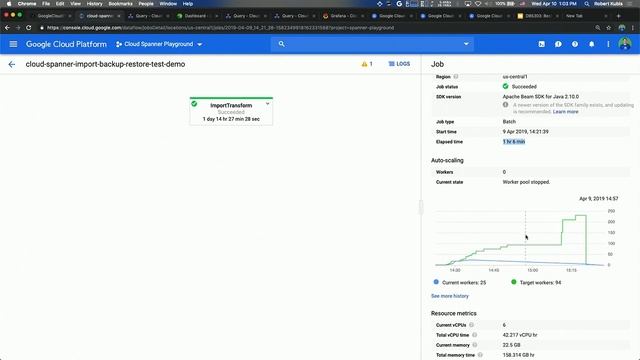Open a new browser tab with plus icon
640x360 pixels.
(x=618, y=16)
